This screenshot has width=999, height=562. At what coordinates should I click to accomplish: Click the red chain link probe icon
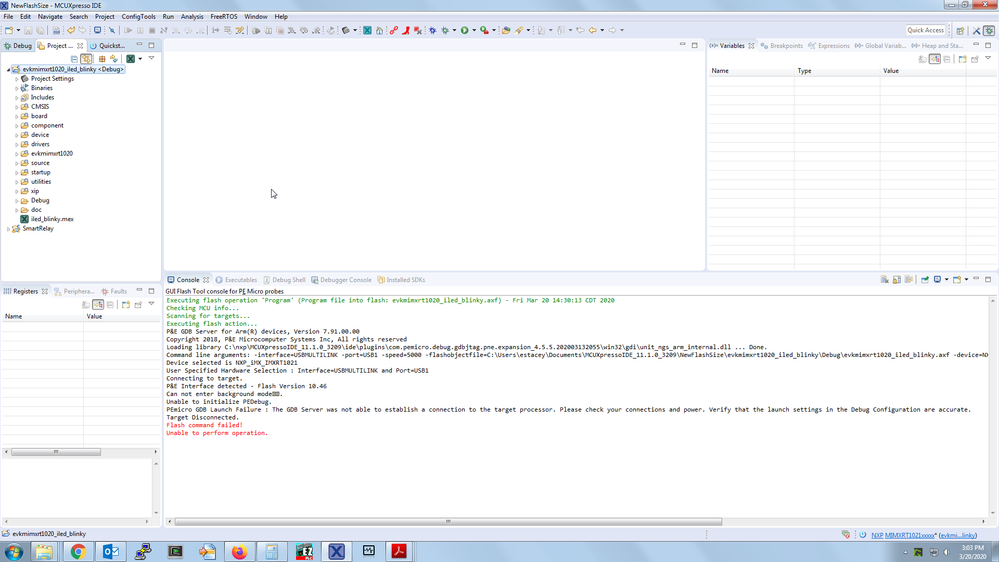(393, 30)
